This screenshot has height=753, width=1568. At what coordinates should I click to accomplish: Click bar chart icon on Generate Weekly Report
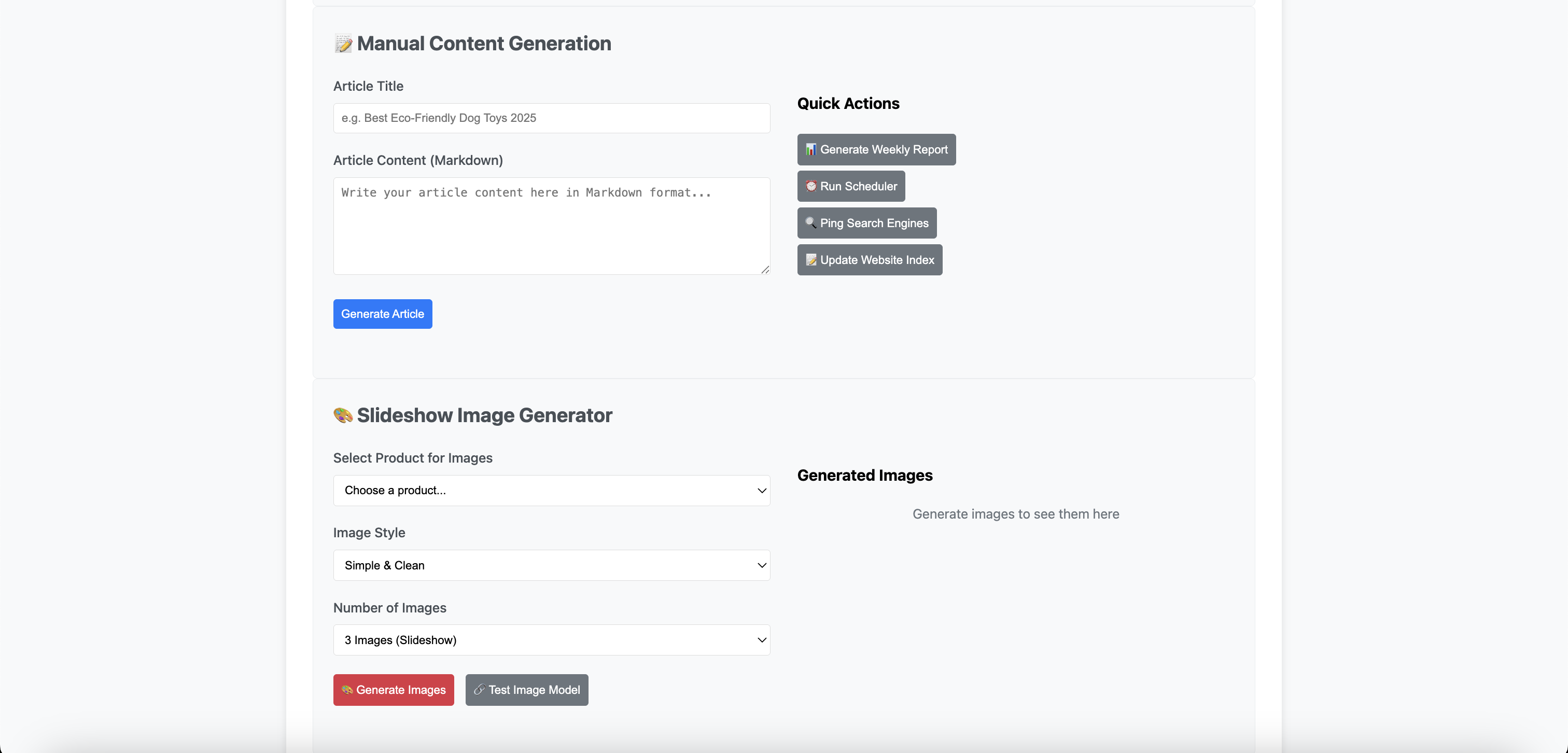(x=811, y=150)
